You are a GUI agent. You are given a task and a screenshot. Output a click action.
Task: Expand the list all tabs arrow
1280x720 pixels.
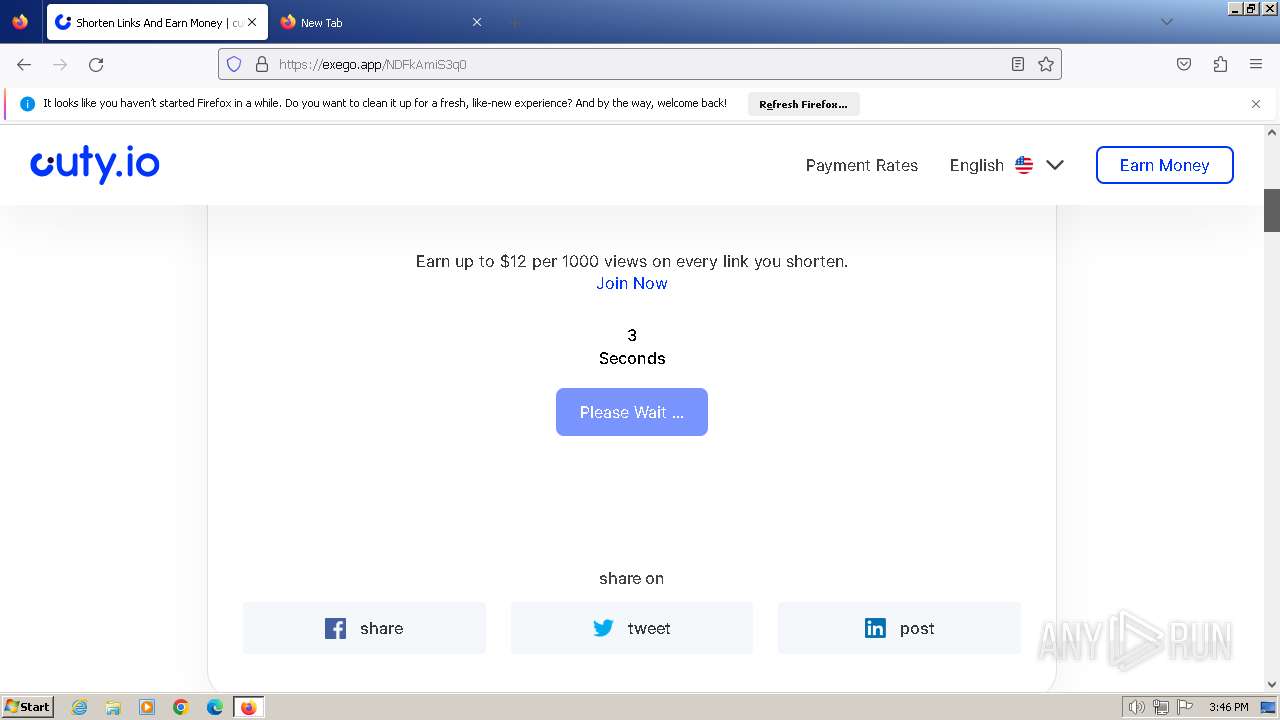pos(1166,22)
